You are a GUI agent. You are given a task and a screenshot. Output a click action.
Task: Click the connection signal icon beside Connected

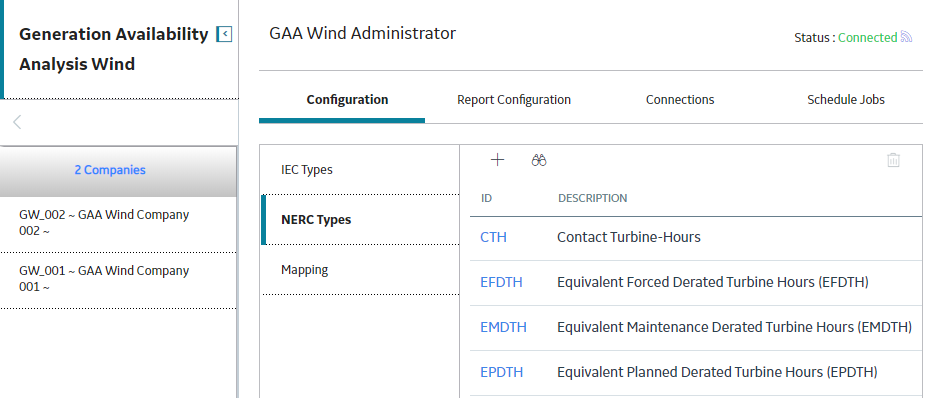906,37
